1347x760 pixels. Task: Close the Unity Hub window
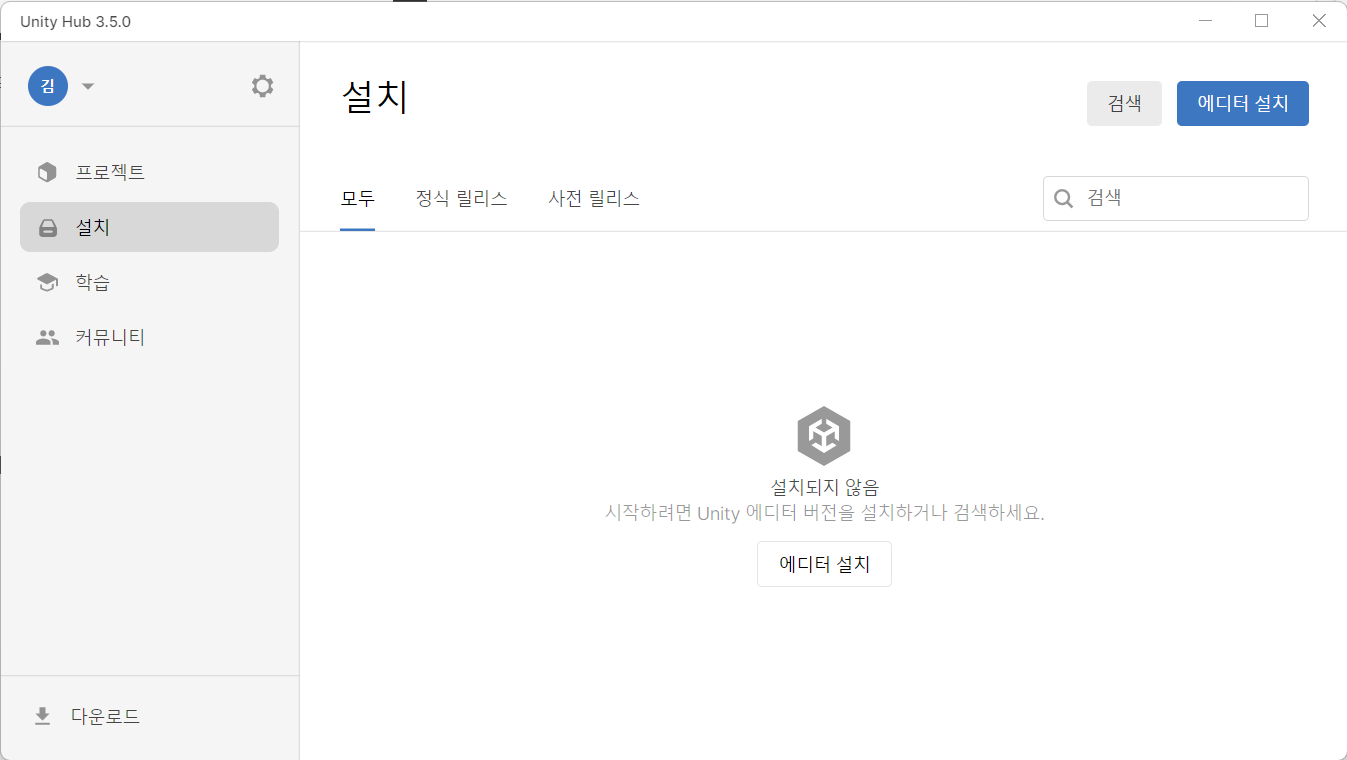coord(1319,20)
